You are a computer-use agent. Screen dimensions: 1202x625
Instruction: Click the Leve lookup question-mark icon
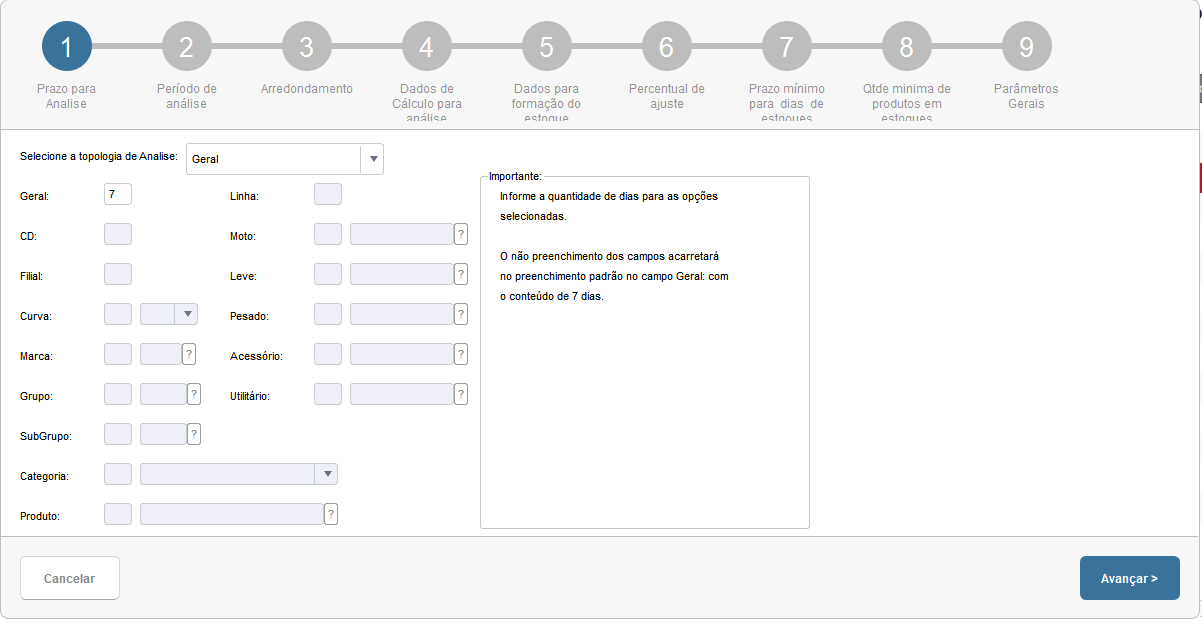pyautogui.click(x=461, y=274)
